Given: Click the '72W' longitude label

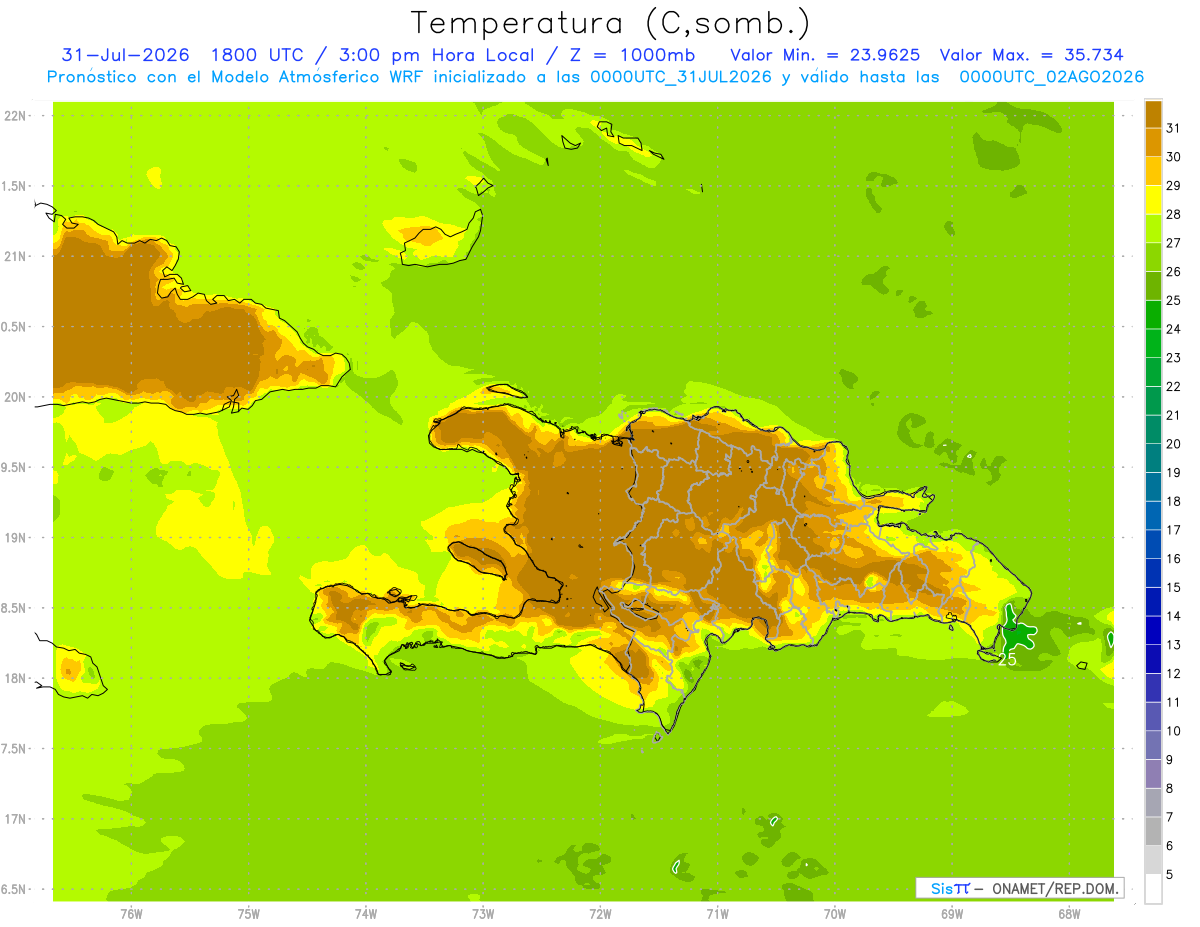Looking at the screenshot, I should [600, 914].
